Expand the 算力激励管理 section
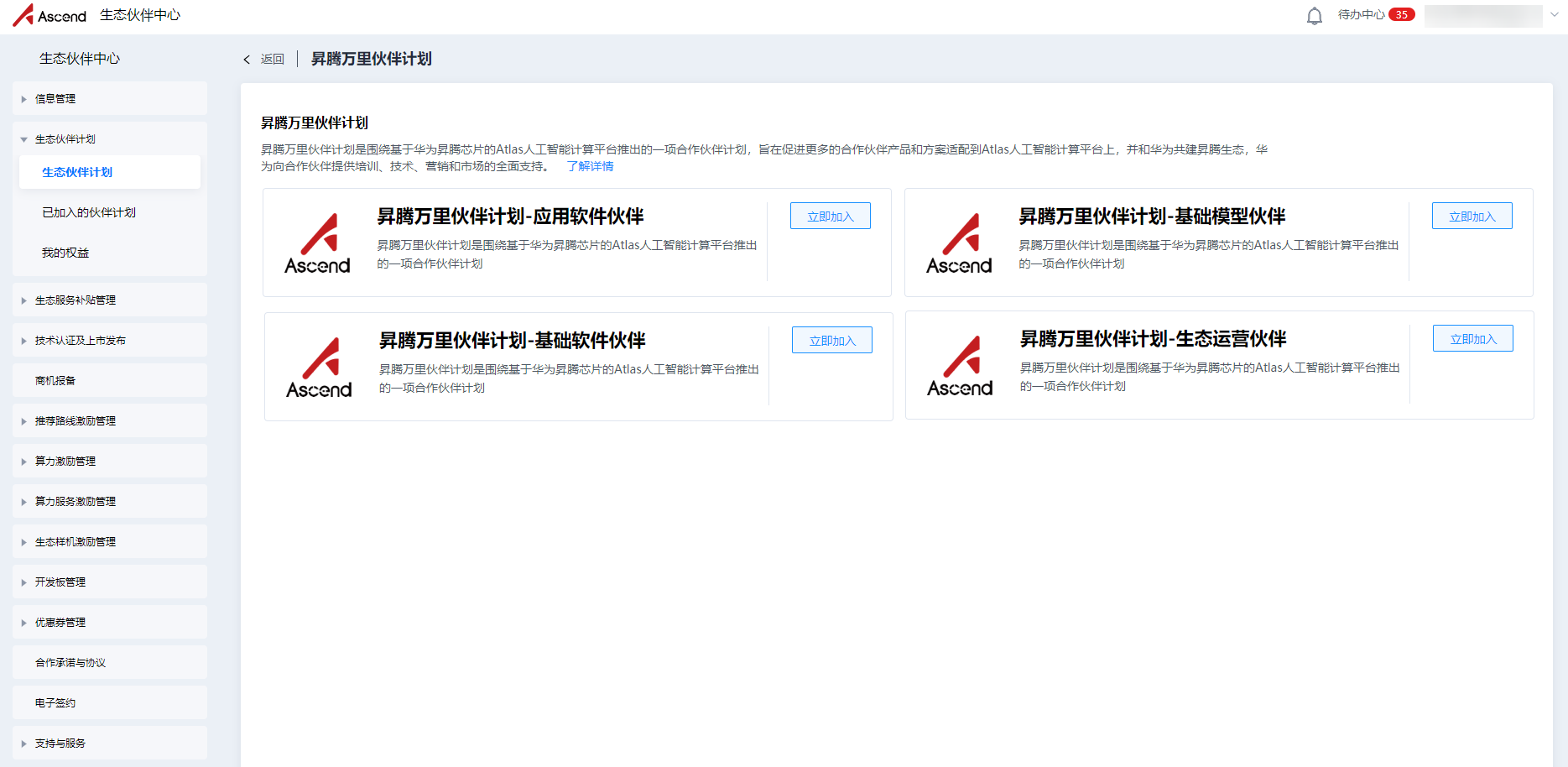This screenshot has width=1568, height=767. coord(110,461)
